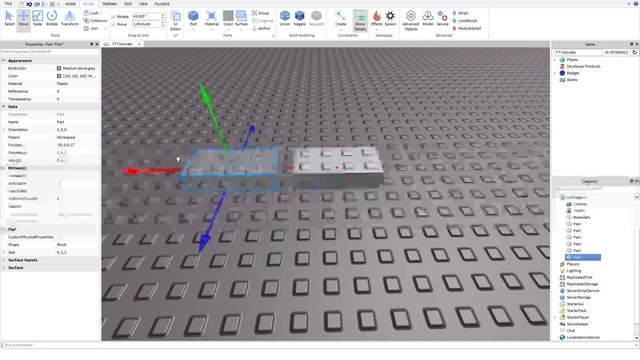This screenshot has height=360, width=640.
Task: Expand the StarterPlayer node
Action: tap(555, 317)
